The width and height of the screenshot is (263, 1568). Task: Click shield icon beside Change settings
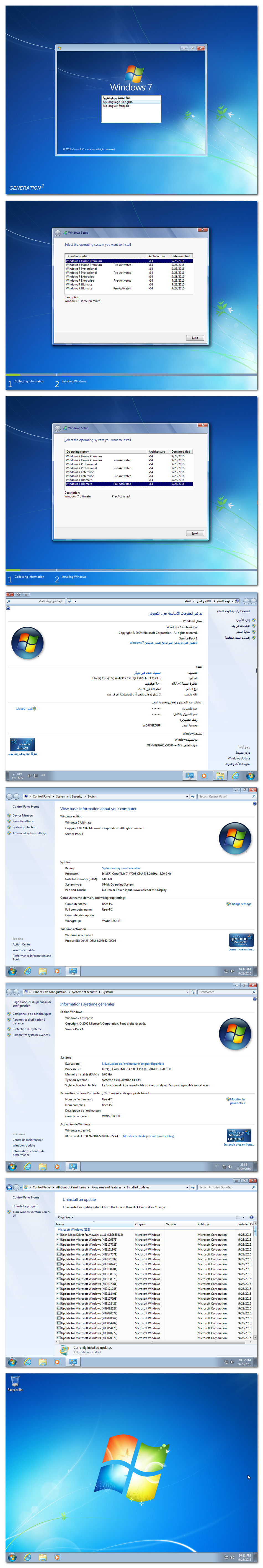coord(228,903)
